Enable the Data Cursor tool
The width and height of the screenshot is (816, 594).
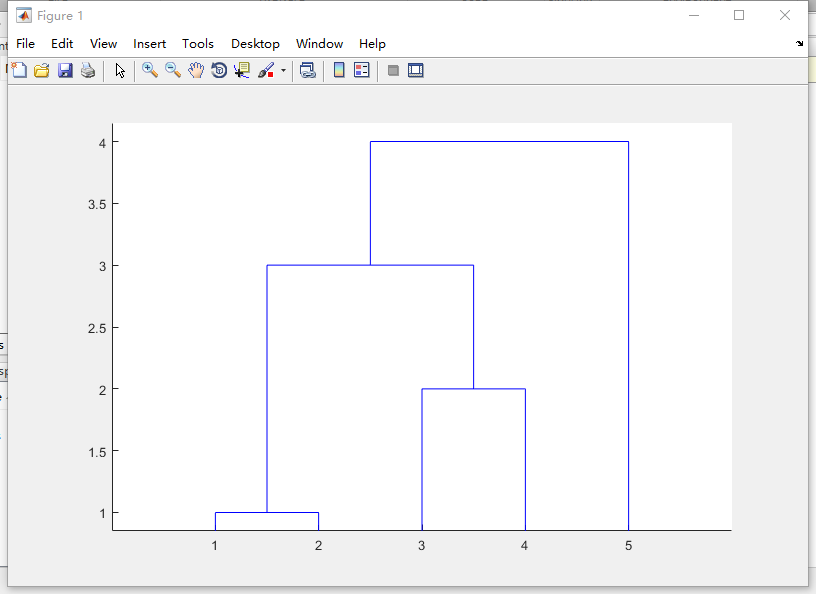[x=242, y=70]
